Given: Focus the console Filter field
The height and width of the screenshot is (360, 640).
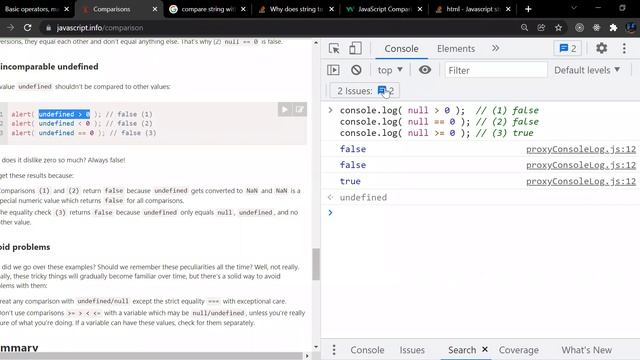Looking at the screenshot, I should click(x=496, y=70).
